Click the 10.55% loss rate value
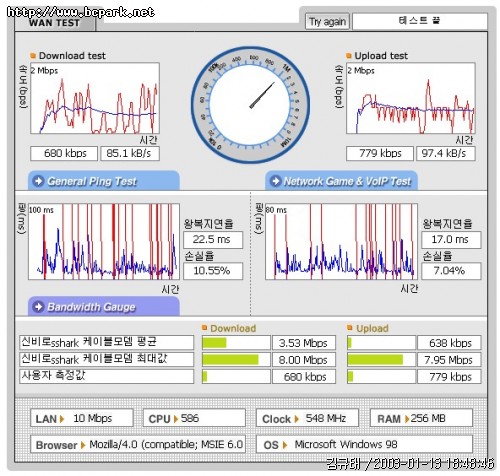The image size is (500, 476). click(213, 271)
